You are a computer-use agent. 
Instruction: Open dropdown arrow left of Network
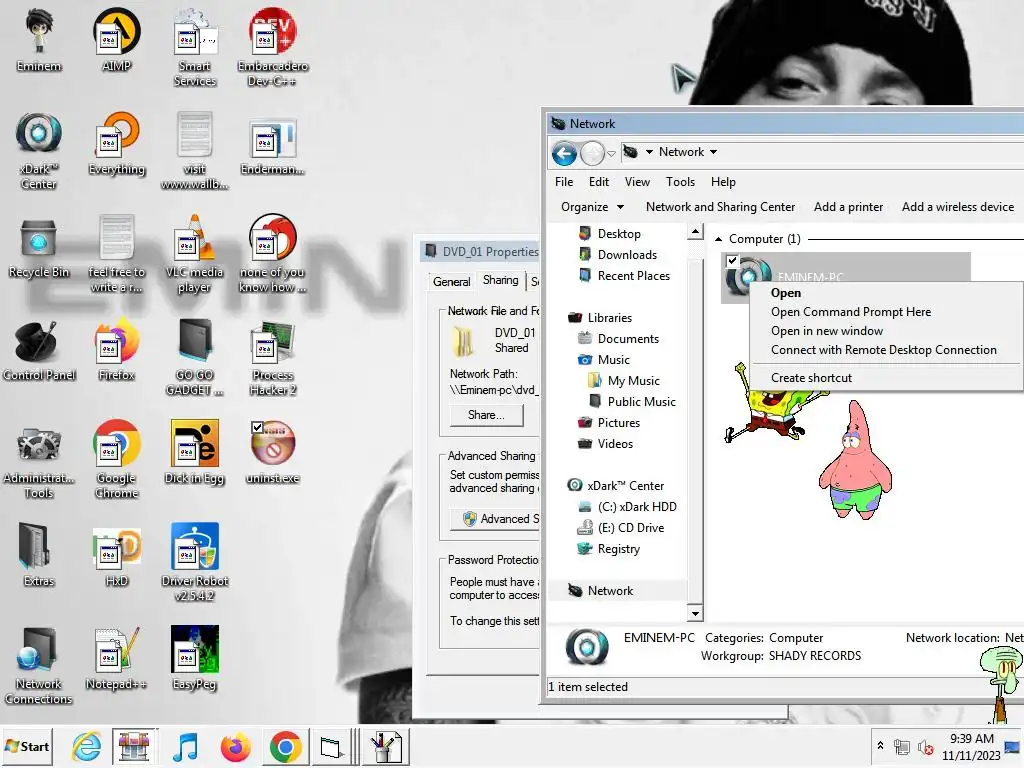tap(649, 152)
